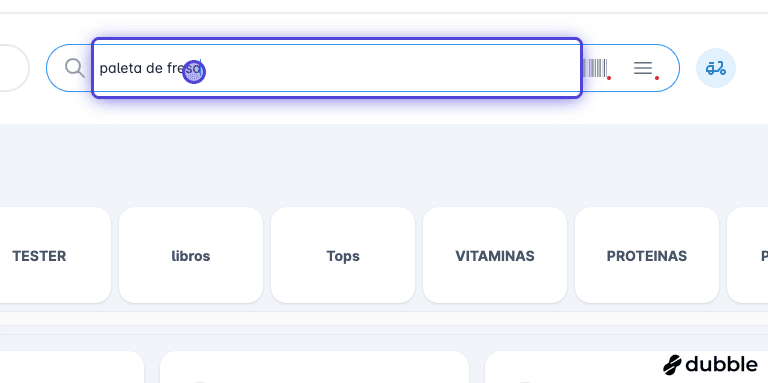Image resolution: width=768 pixels, height=383 pixels.
Task: Select the libros category card
Action: [x=191, y=255]
